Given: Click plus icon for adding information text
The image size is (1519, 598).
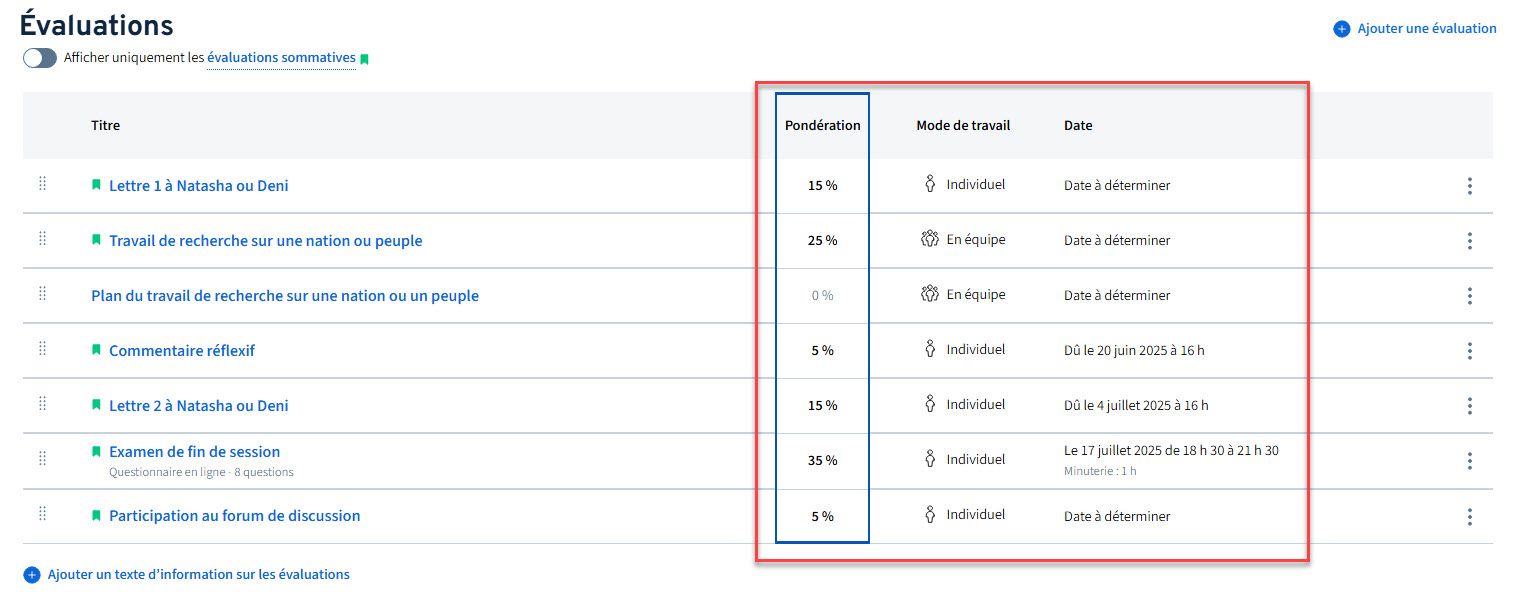Looking at the screenshot, I should click(32, 575).
